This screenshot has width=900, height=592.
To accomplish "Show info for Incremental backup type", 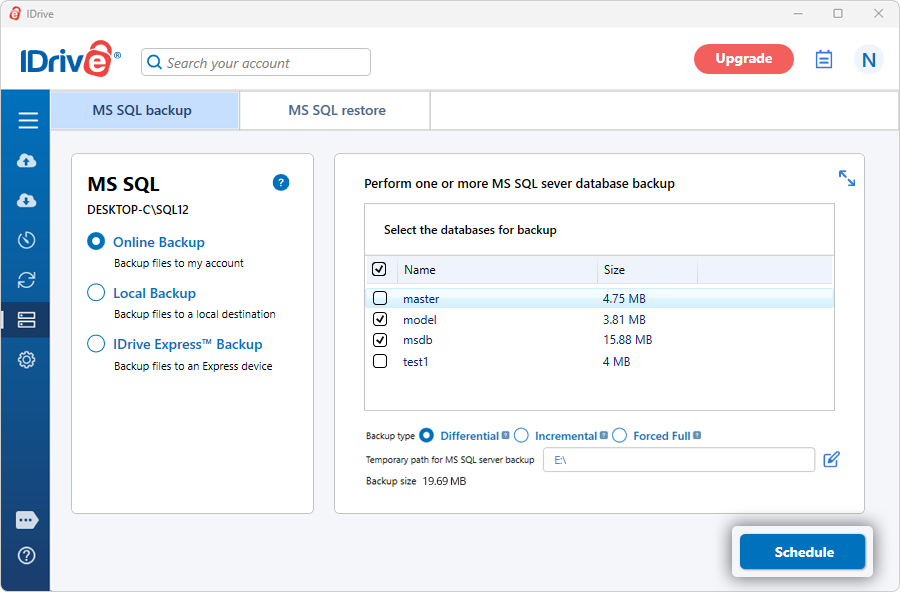I will click(603, 435).
